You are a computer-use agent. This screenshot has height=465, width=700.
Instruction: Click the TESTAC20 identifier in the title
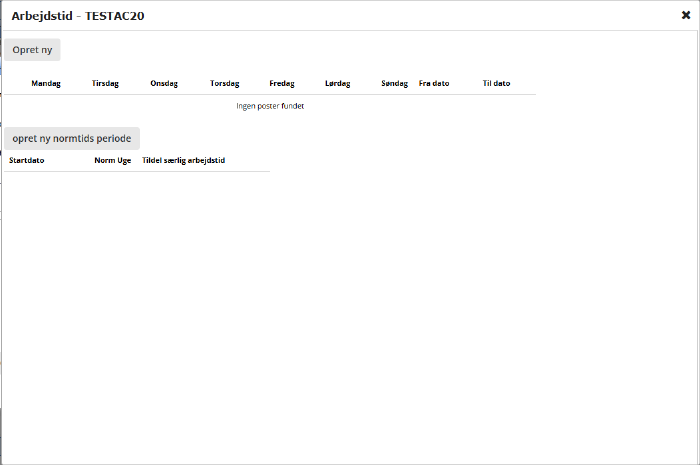point(115,16)
